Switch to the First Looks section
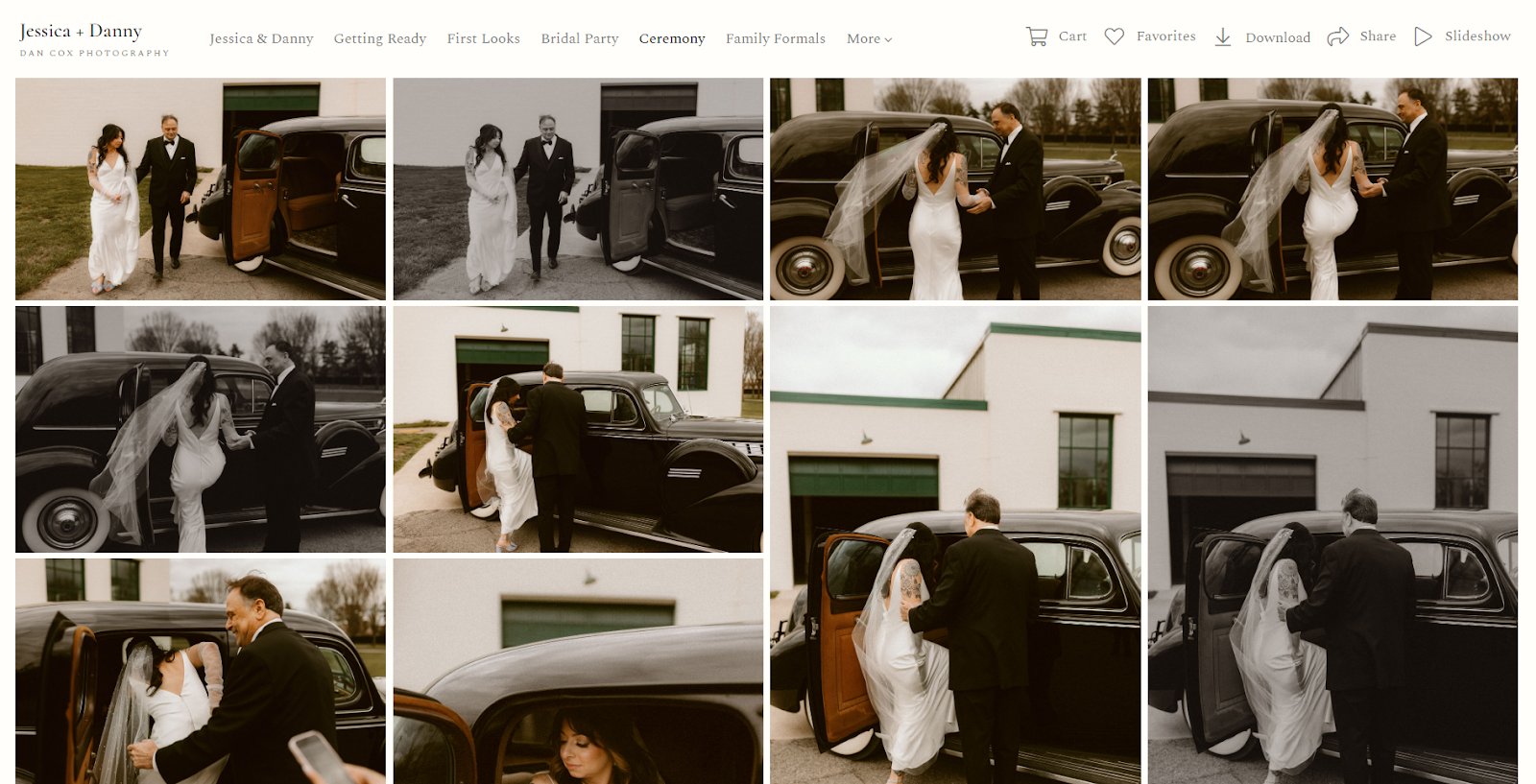 point(483,39)
